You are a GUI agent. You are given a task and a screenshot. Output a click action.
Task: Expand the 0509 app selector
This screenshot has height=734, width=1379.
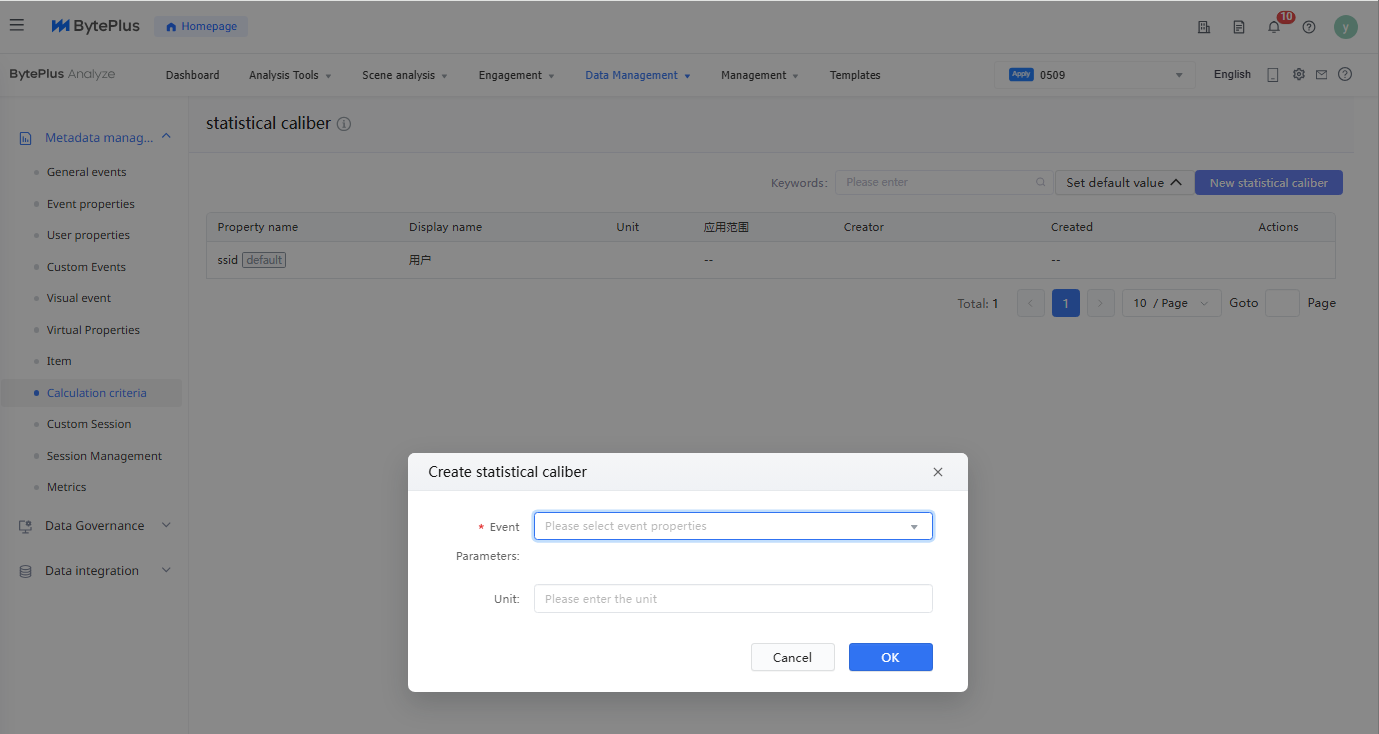[1095, 75]
